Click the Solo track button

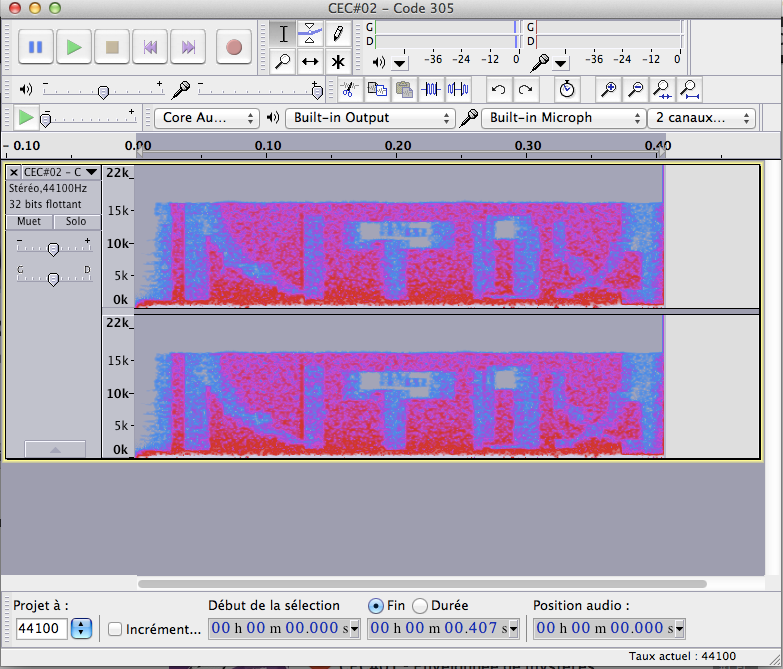coord(76,222)
